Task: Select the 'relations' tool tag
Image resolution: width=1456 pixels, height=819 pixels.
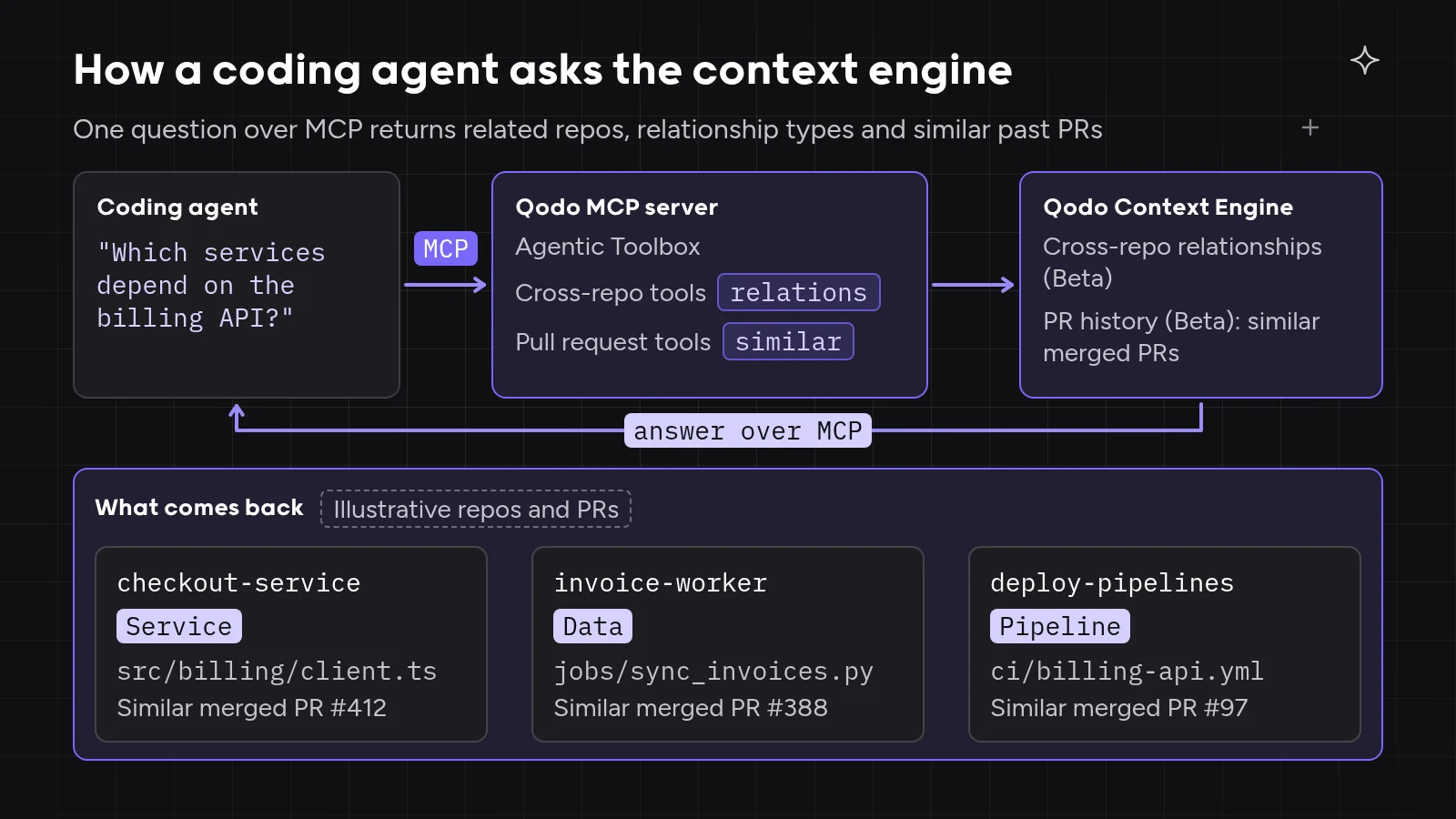Action: 799,292
